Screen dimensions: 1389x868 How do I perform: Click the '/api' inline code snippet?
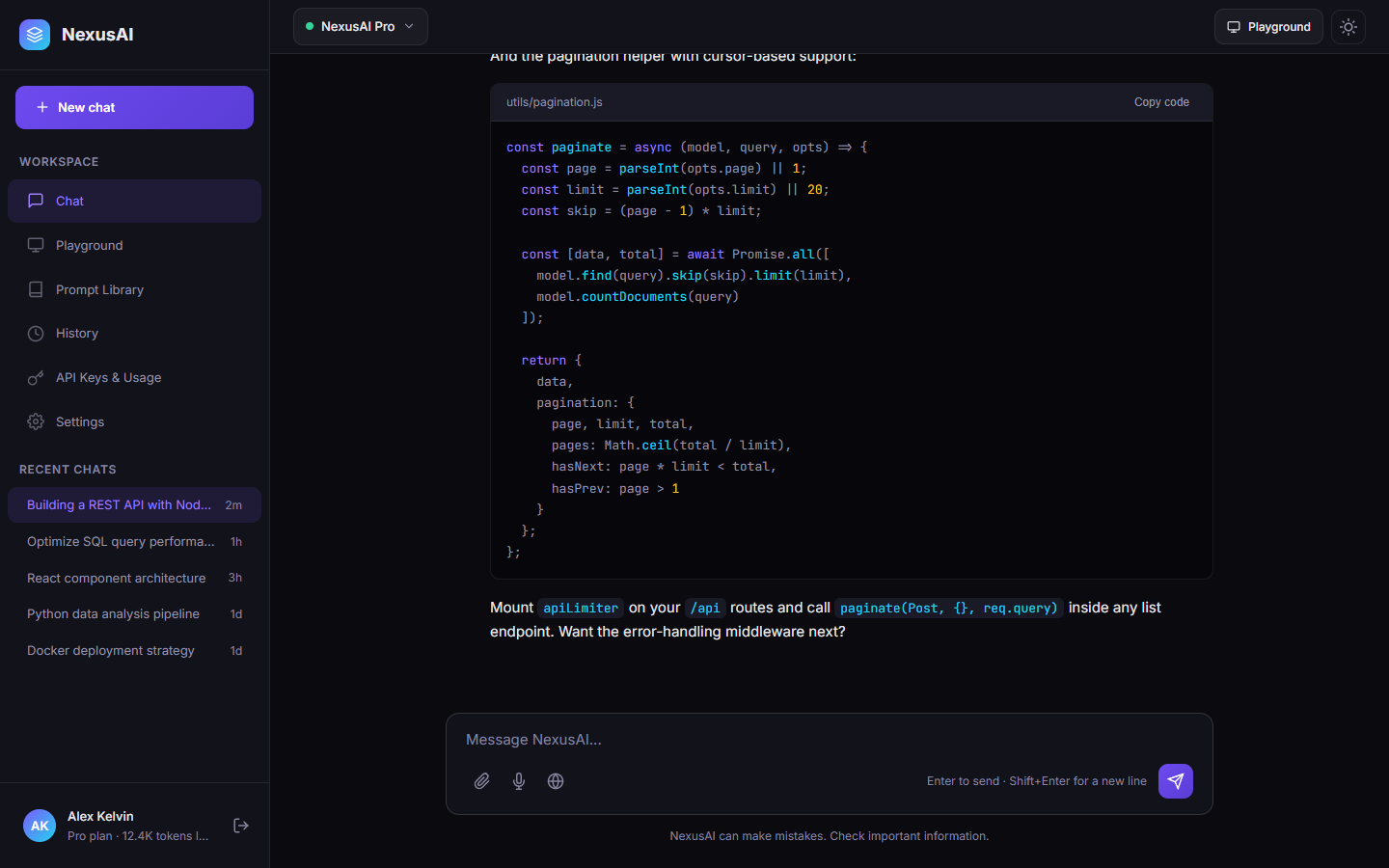(x=705, y=609)
